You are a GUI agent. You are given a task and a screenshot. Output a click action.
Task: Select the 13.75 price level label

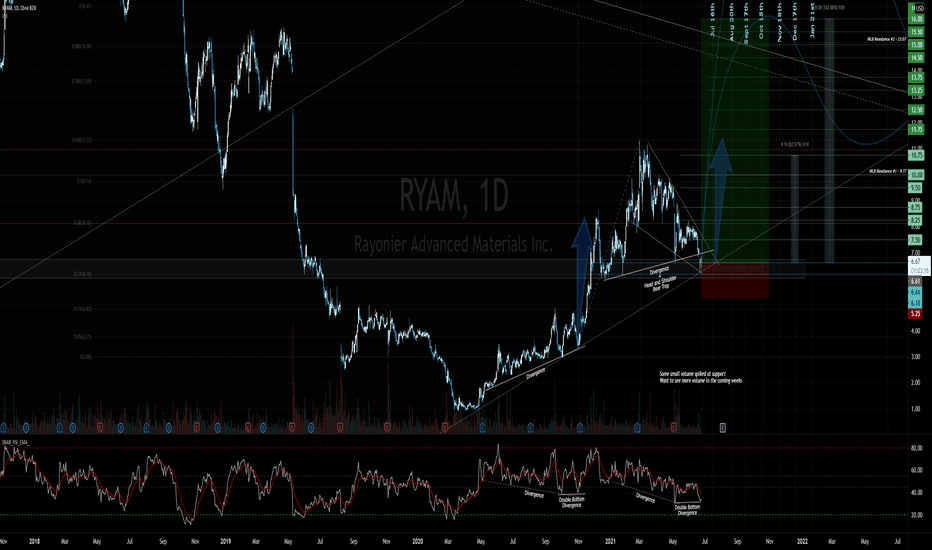(915, 77)
